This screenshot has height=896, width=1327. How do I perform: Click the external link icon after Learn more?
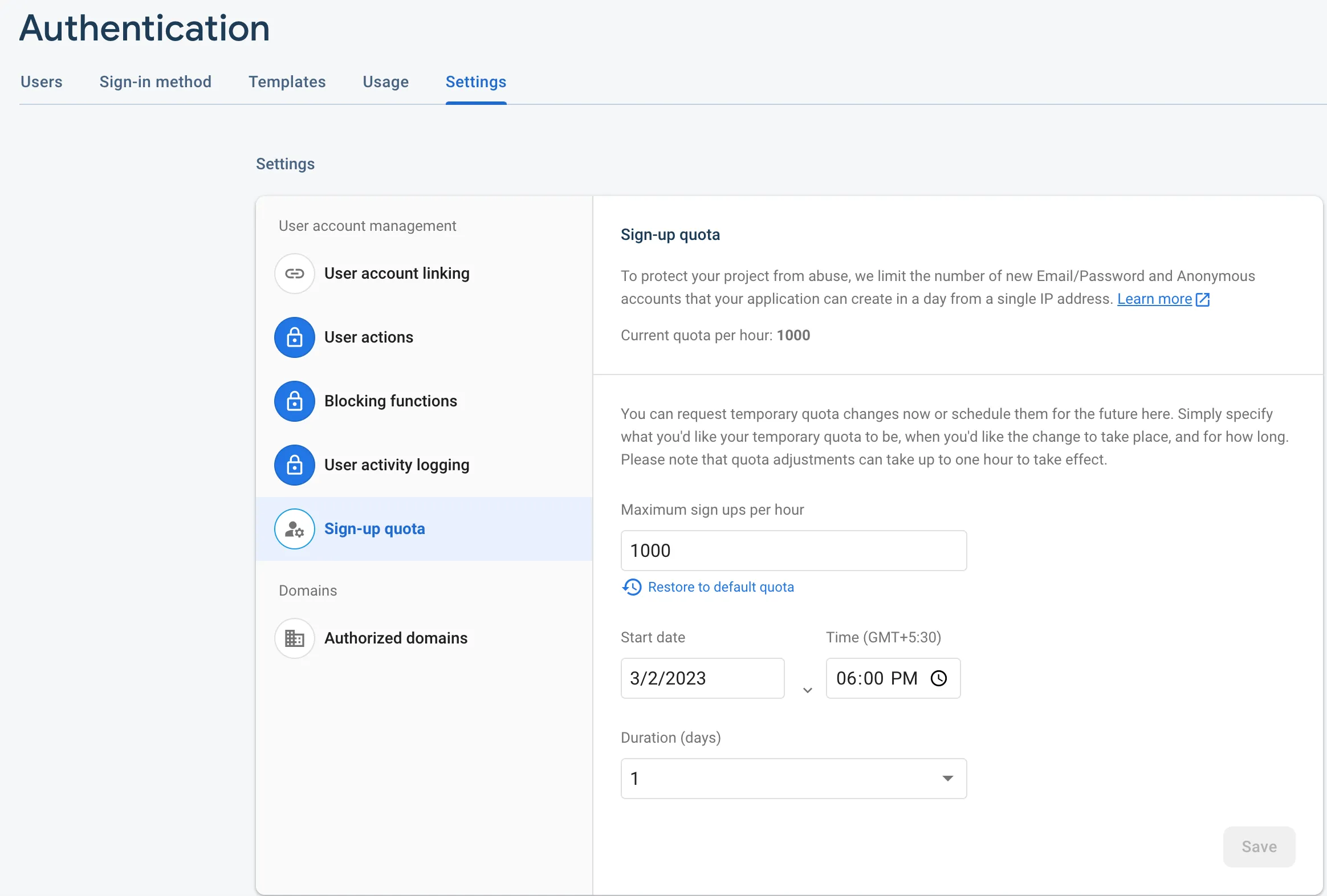(1203, 300)
